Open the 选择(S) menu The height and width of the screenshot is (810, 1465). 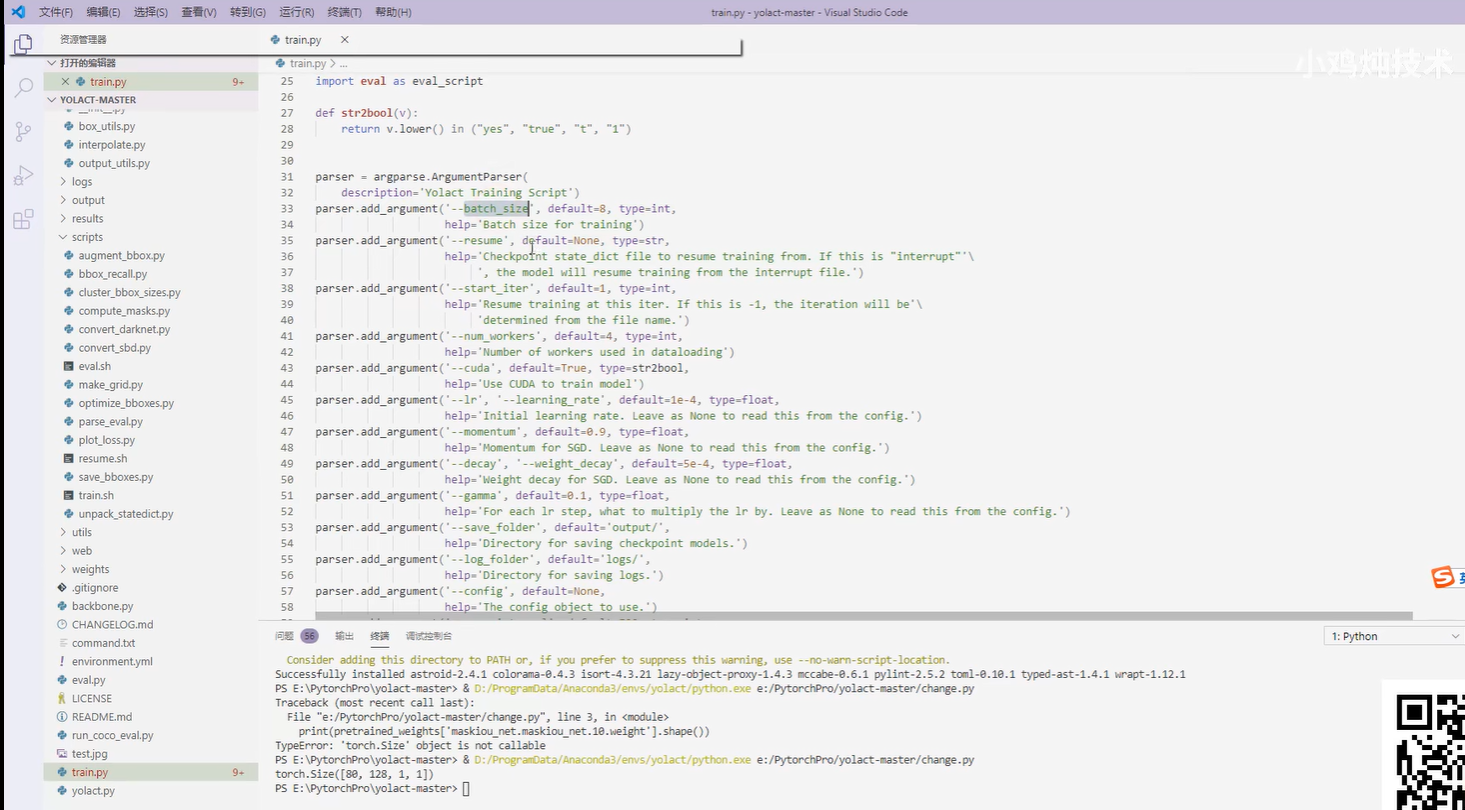(150, 12)
